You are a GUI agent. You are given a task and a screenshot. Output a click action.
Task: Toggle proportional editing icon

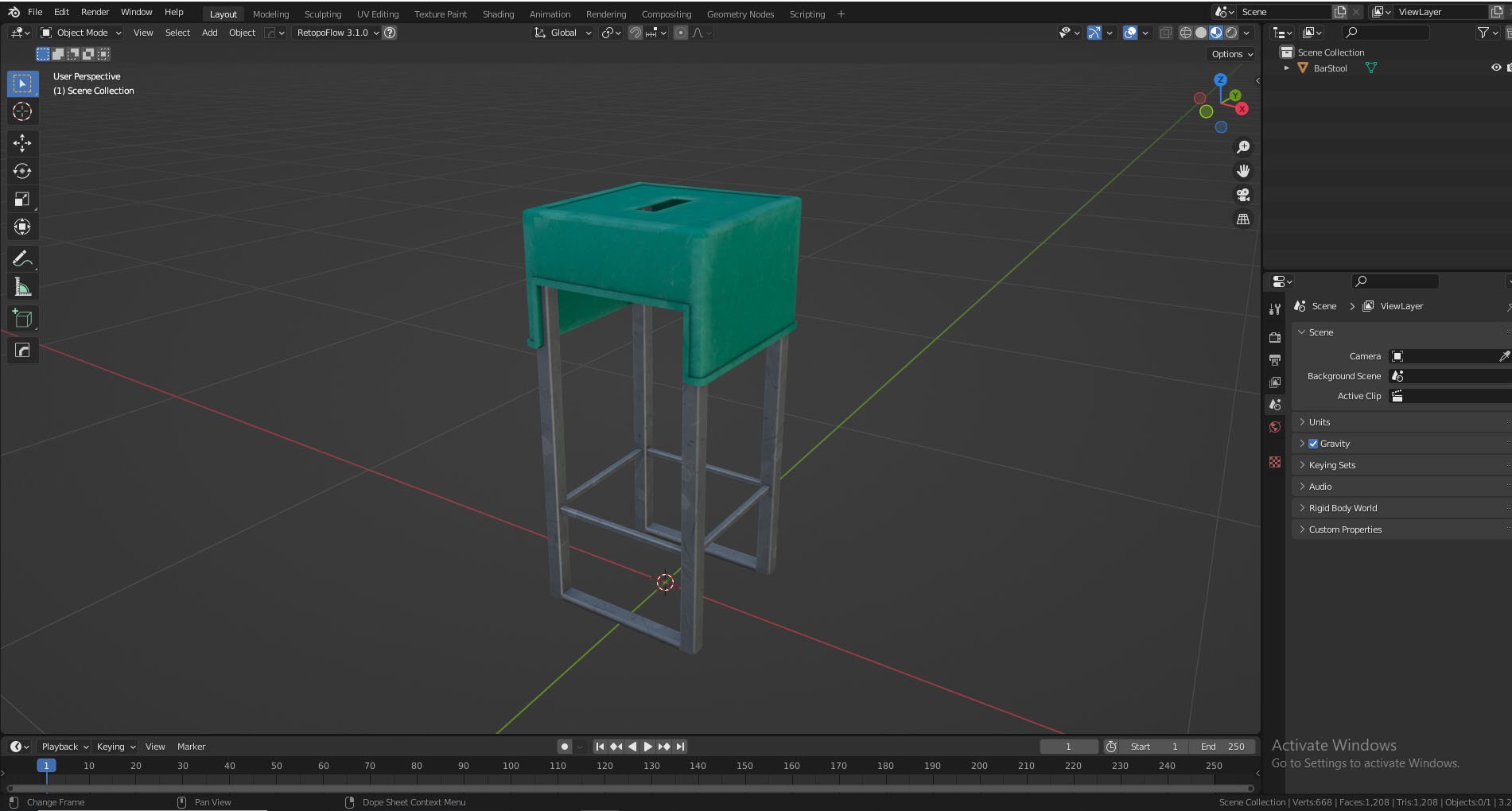coord(680,33)
